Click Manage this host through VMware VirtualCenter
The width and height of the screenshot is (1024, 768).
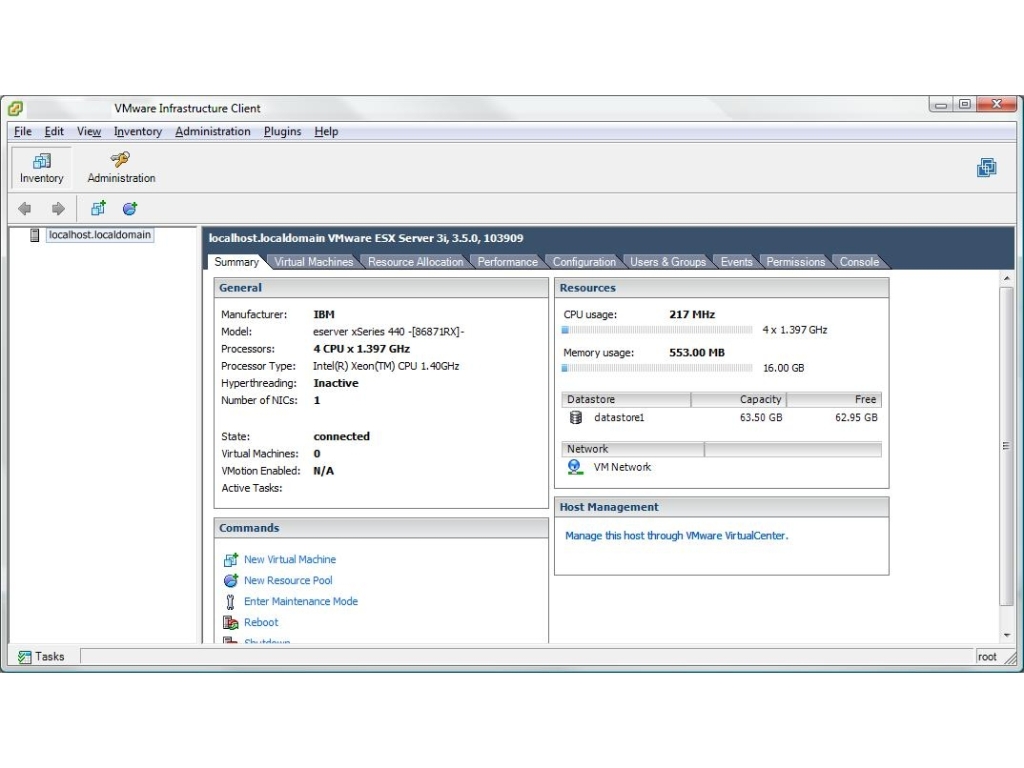click(677, 536)
